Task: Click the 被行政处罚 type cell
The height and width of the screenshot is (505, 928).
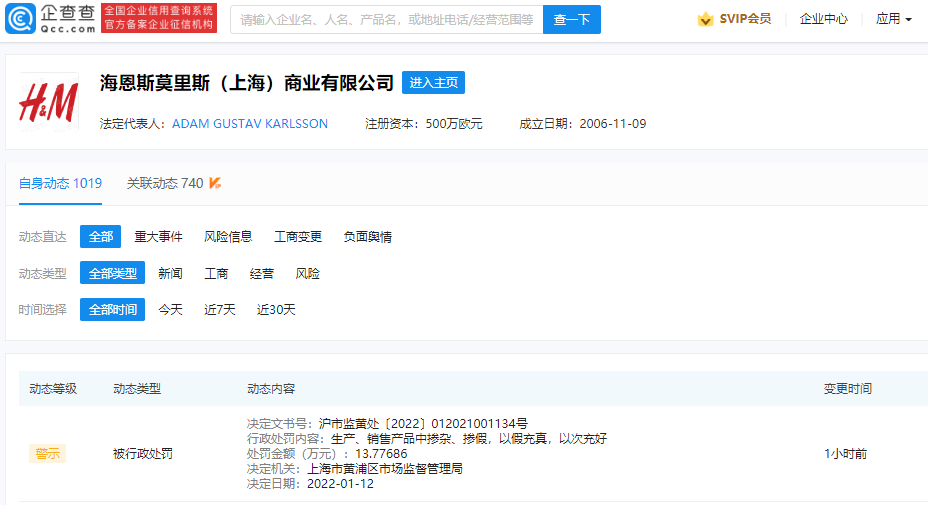Action: click(x=143, y=454)
